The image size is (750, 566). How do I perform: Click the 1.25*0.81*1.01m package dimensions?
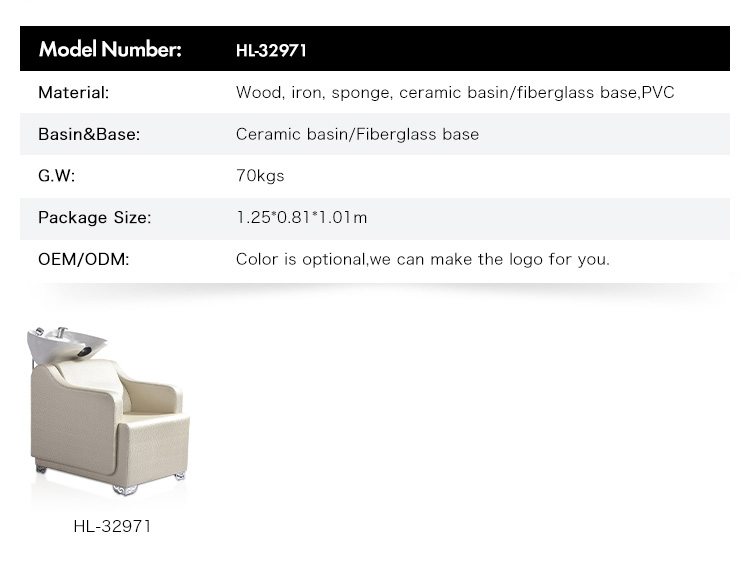[301, 218]
